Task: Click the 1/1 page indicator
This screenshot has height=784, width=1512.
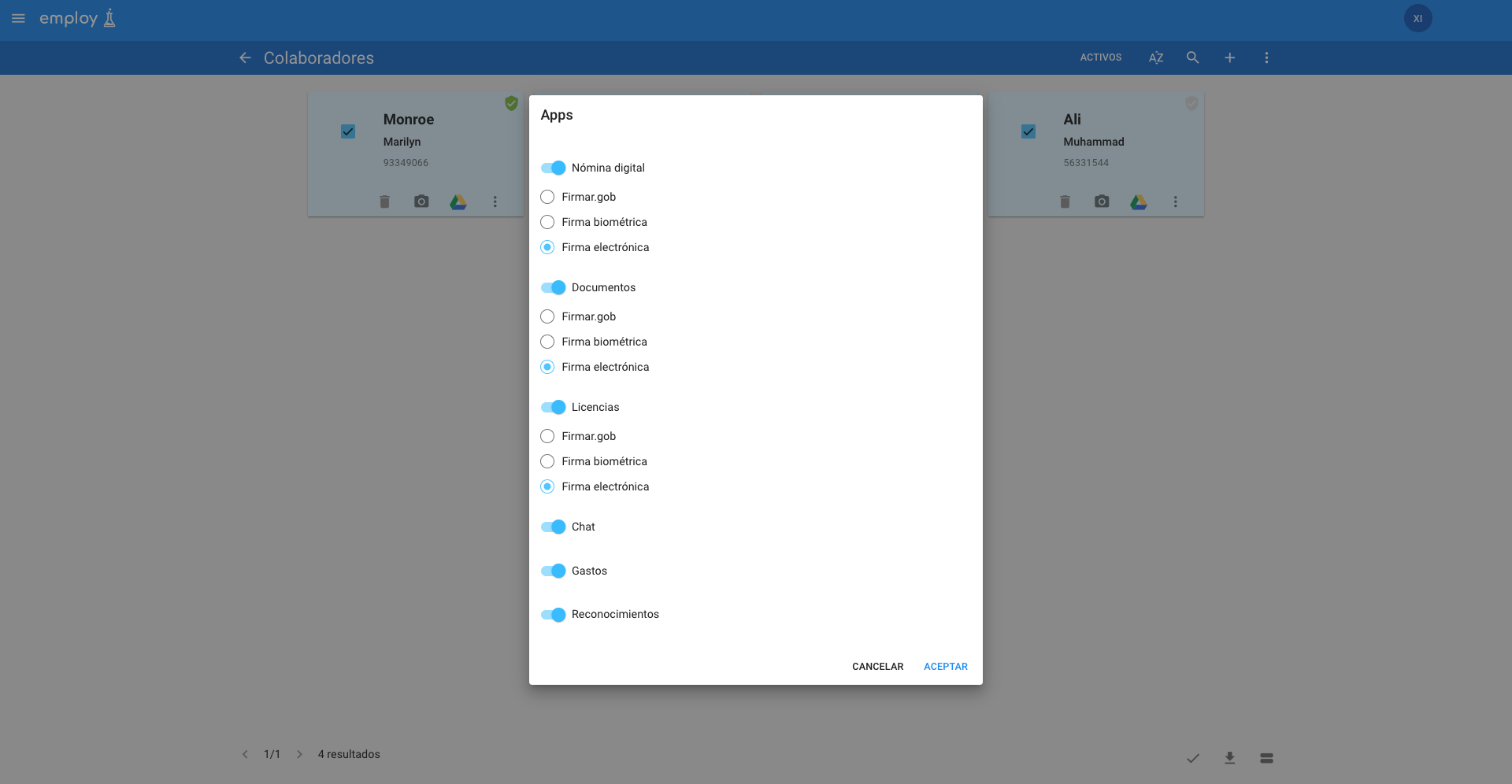Action: [272, 754]
